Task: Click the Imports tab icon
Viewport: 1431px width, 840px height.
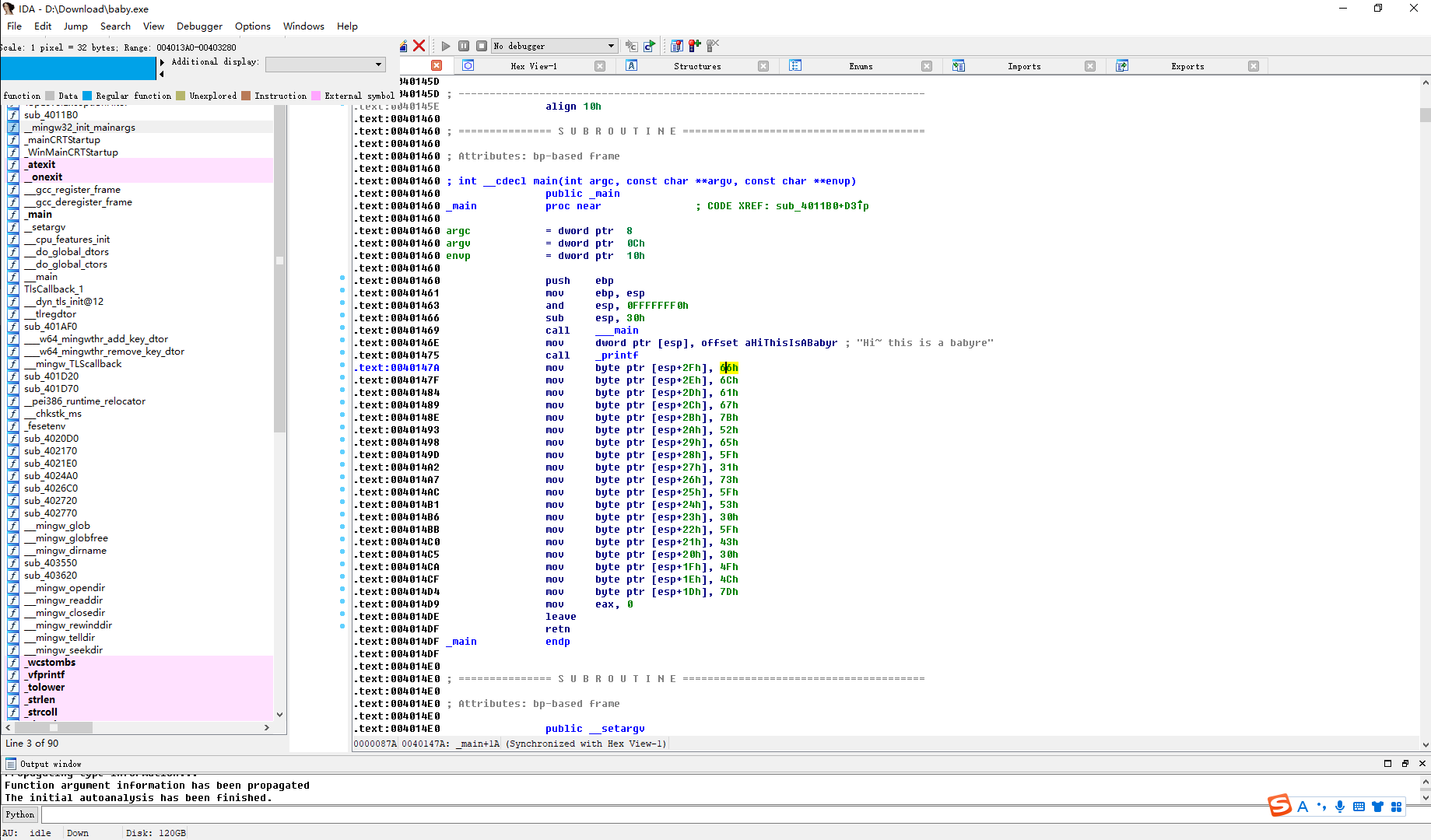Action: [x=959, y=66]
